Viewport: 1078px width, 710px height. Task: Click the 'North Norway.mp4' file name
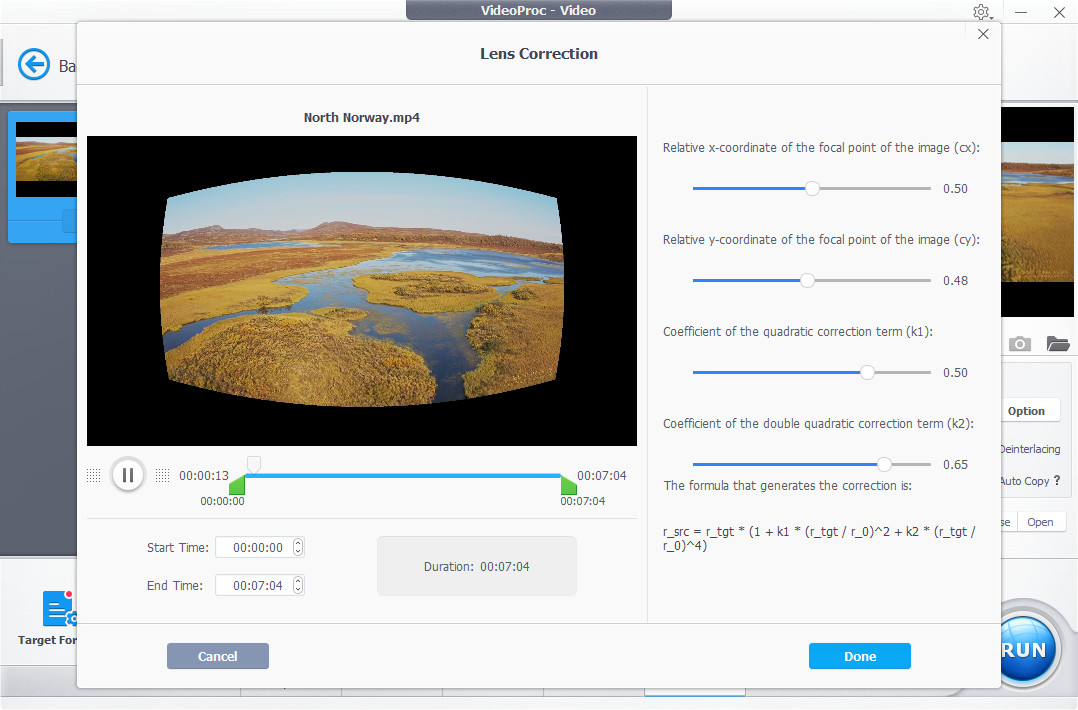coord(362,118)
